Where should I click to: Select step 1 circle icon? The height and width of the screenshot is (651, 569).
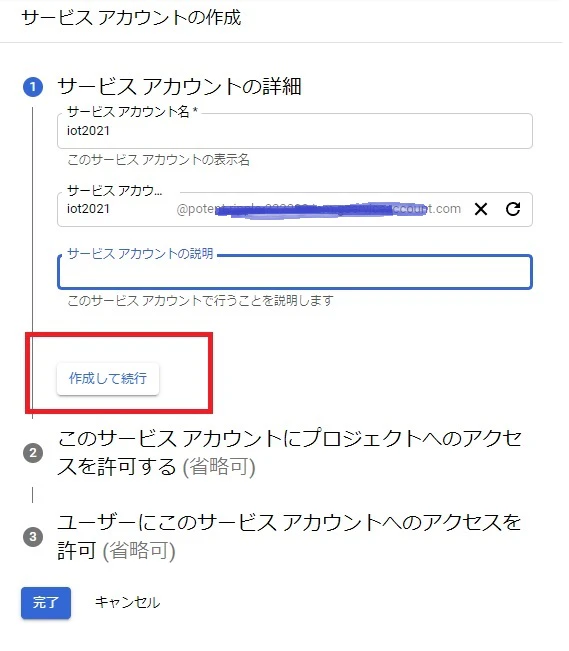33,87
